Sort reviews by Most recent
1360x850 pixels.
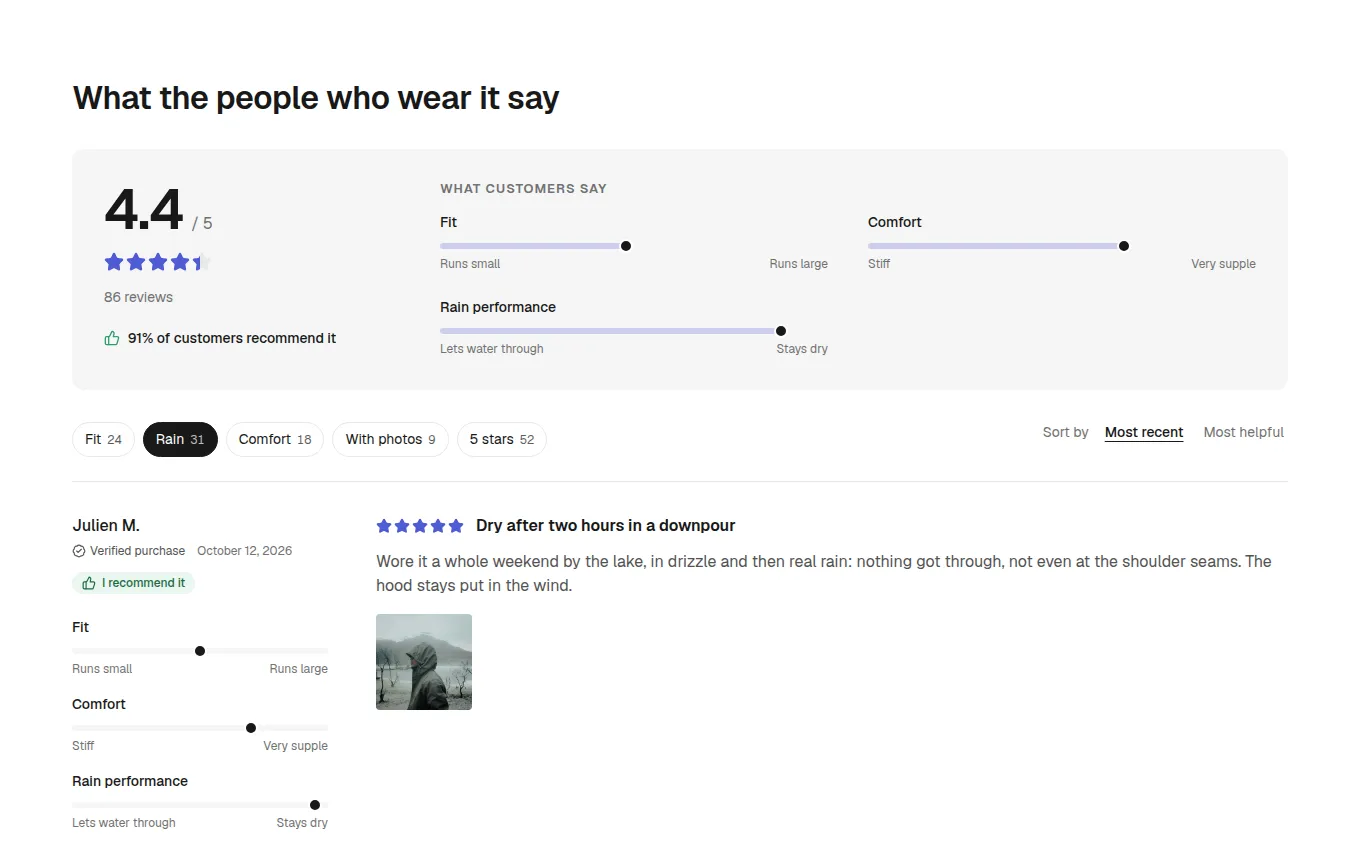(x=1144, y=433)
